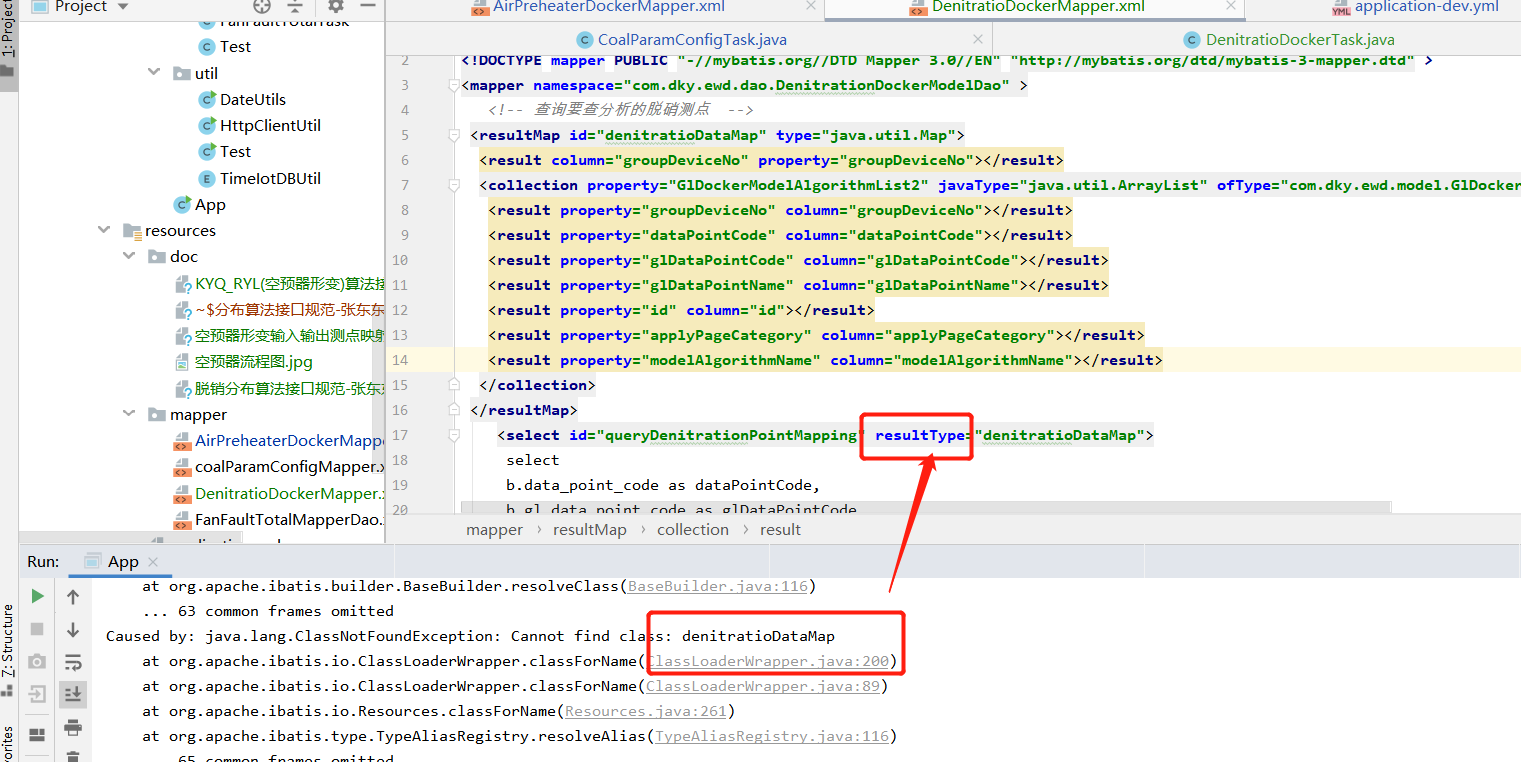Stop the running App process
Viewport: 1521px width, 762px height.
click(x=36, y=628)
